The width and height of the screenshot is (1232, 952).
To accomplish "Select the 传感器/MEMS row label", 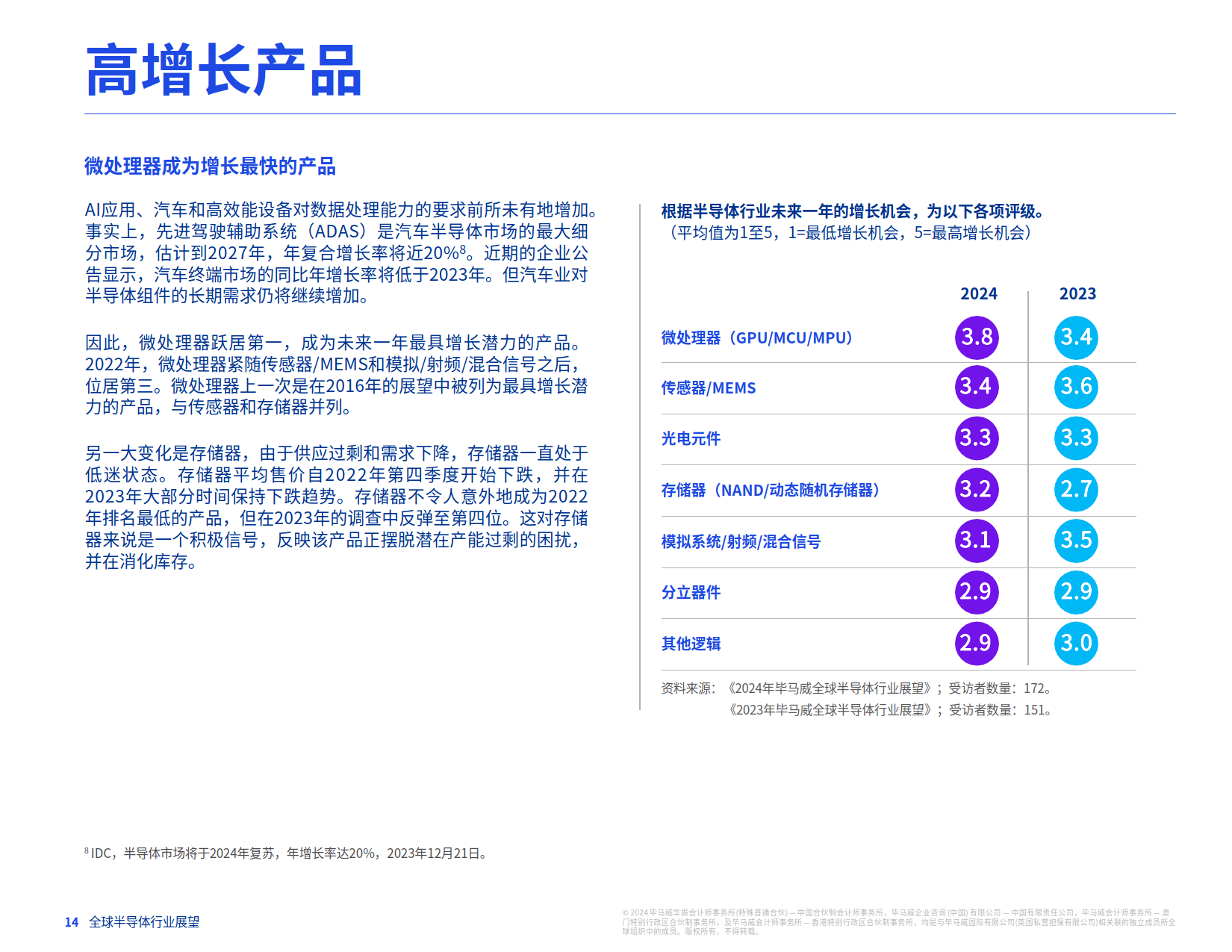I will tap(708, 388).
